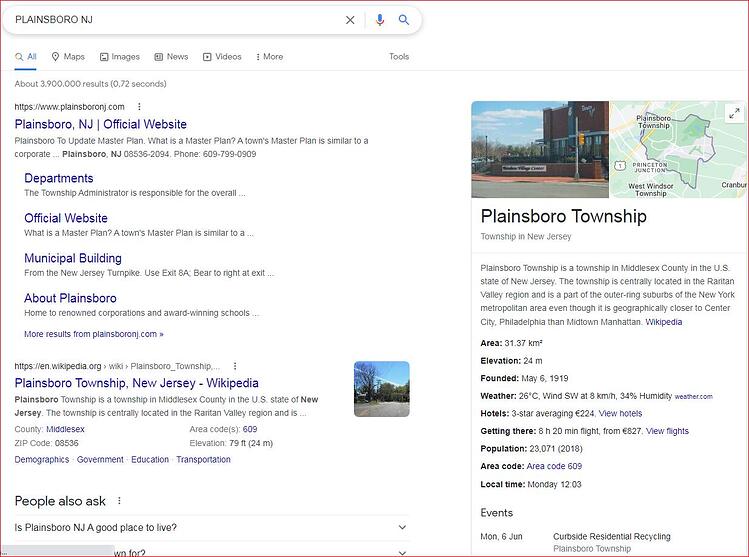This screenshot has height=557, width=749.
Task: Switch to the News tab
Action: pyautogui.click(x=171, y=56)
